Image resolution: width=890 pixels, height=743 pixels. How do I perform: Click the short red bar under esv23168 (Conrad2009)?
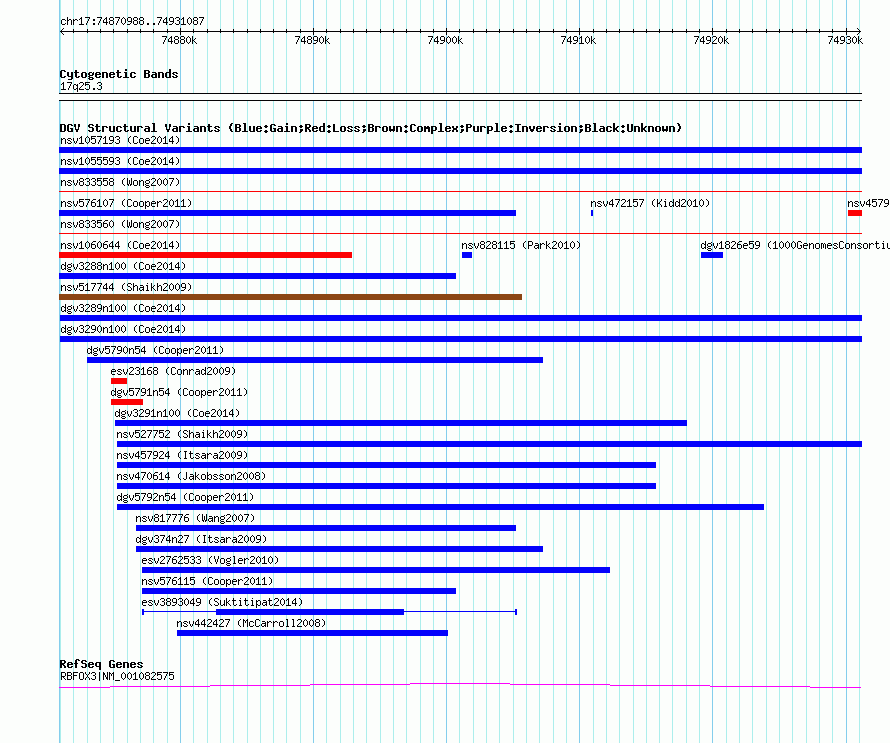tap(119, 381)
